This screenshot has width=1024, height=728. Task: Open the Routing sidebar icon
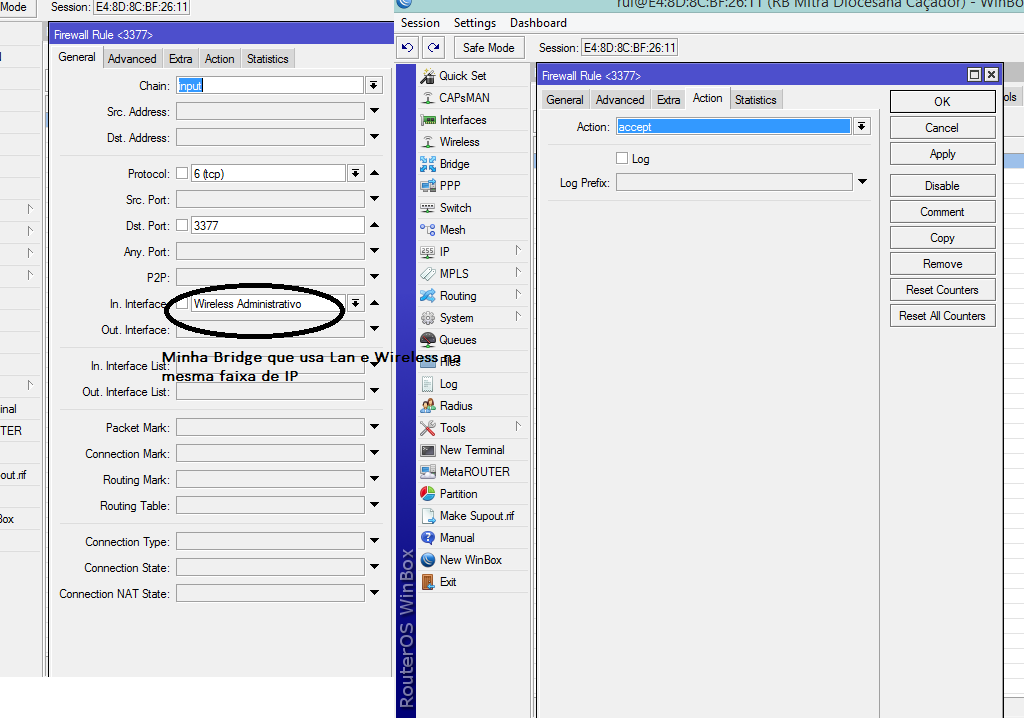(428, 296)
